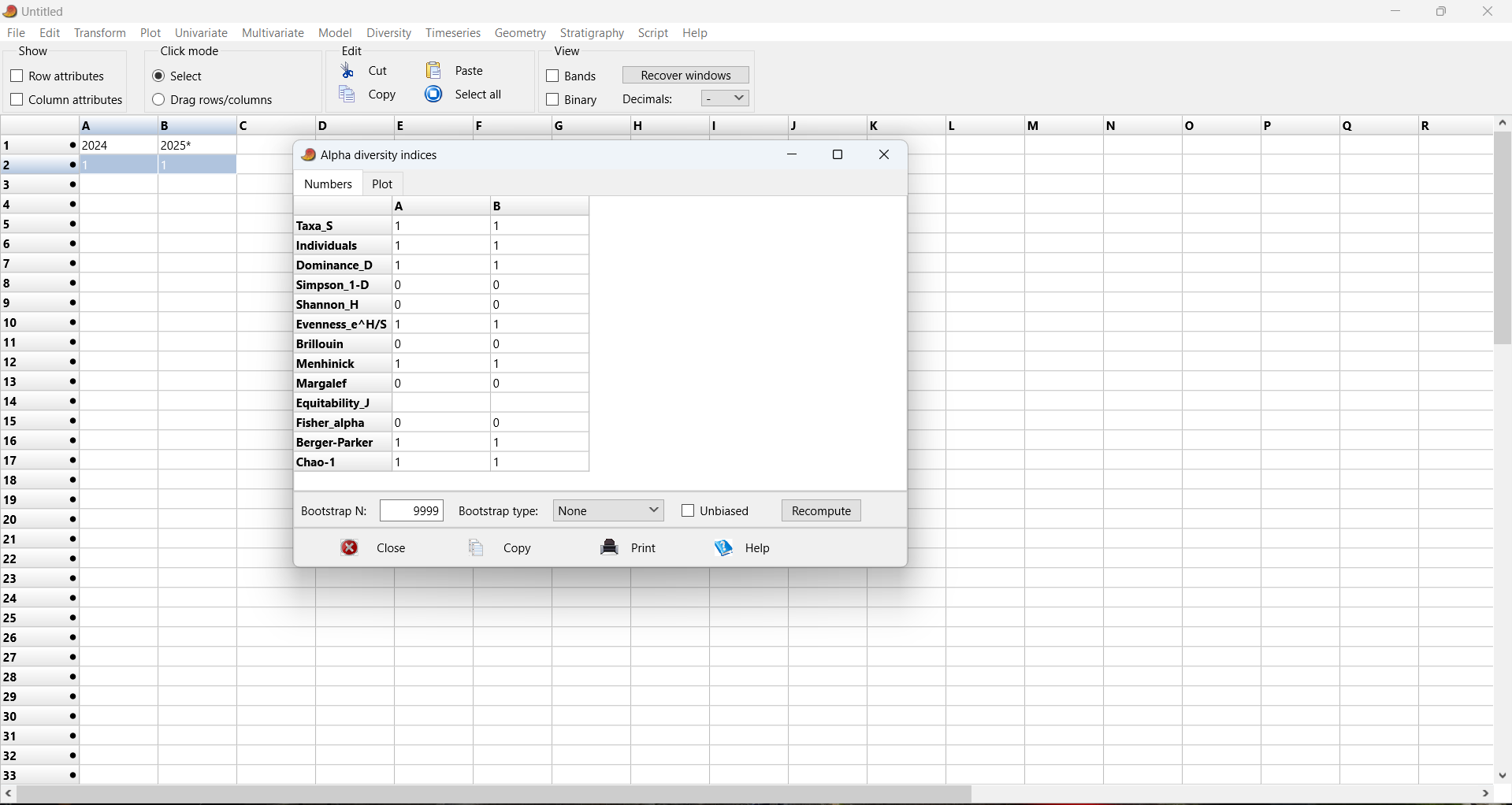Click the scroll down arrow of spreadsheet
This screenshot has height=805, width=1512.
(1503, 776)
